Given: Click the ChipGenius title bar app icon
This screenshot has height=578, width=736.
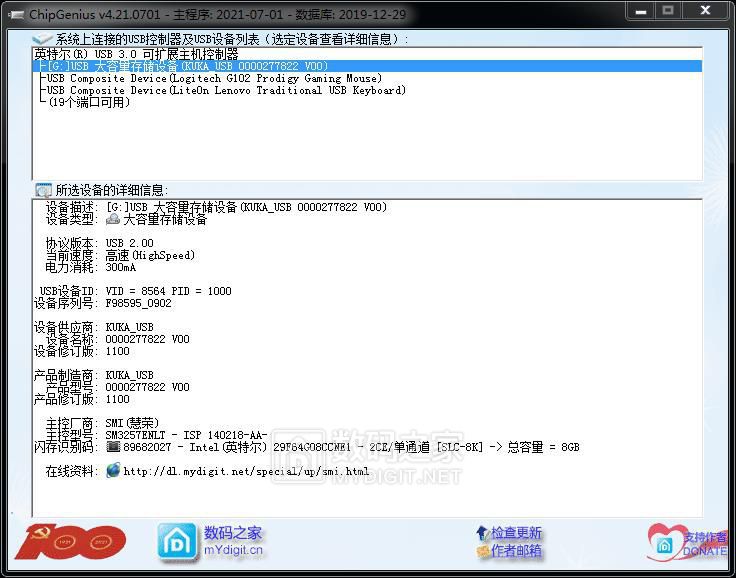Looking at the screenshot, I should pos(16,15).
